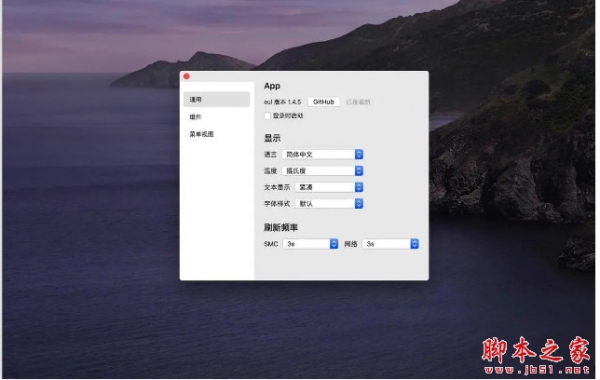
Task: Click the 刷新频率 section heading
Action: pos(282,229)
